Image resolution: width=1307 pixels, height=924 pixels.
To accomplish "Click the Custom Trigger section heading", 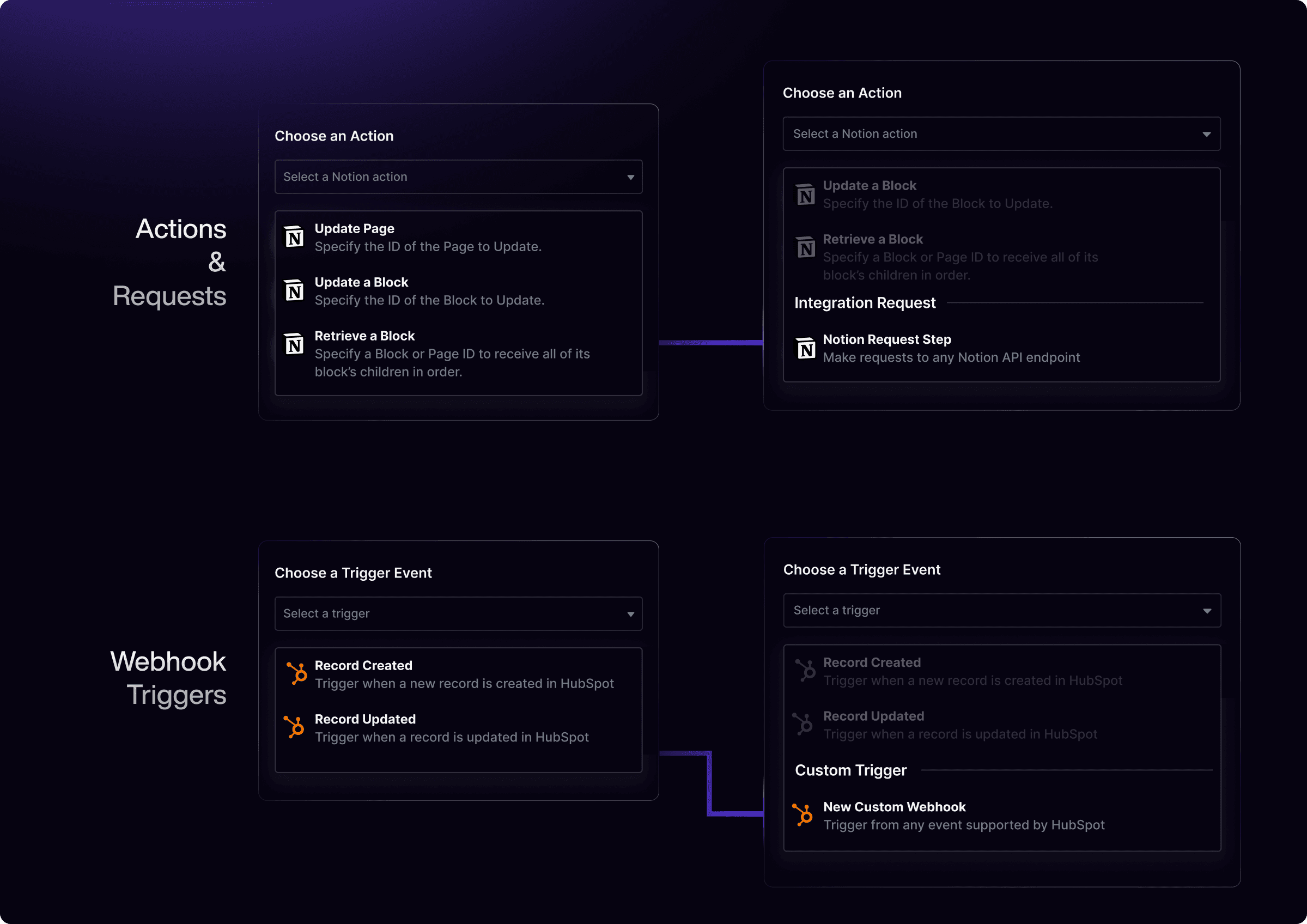I will (x=850, y=770).
